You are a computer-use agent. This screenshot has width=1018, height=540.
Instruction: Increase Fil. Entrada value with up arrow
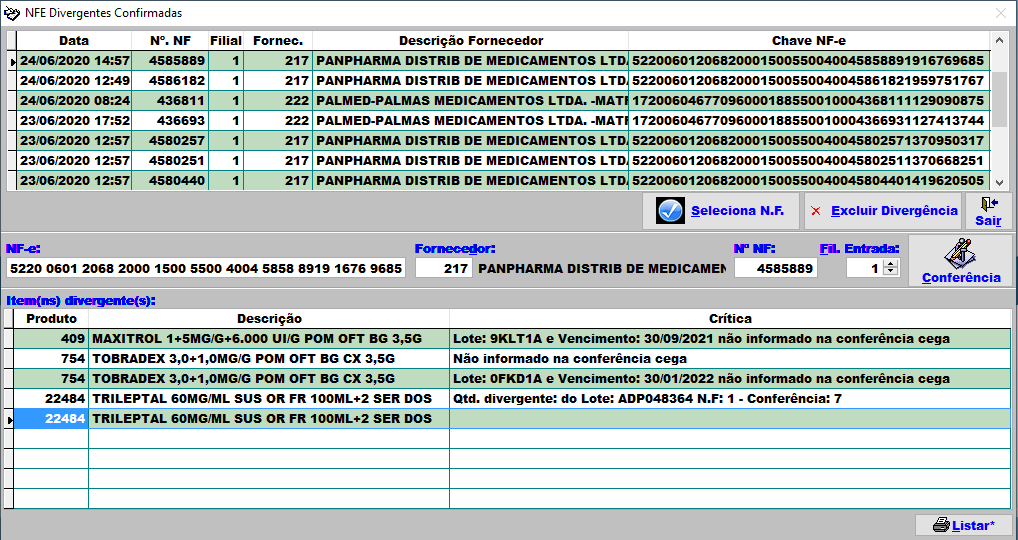click(891, 264)
